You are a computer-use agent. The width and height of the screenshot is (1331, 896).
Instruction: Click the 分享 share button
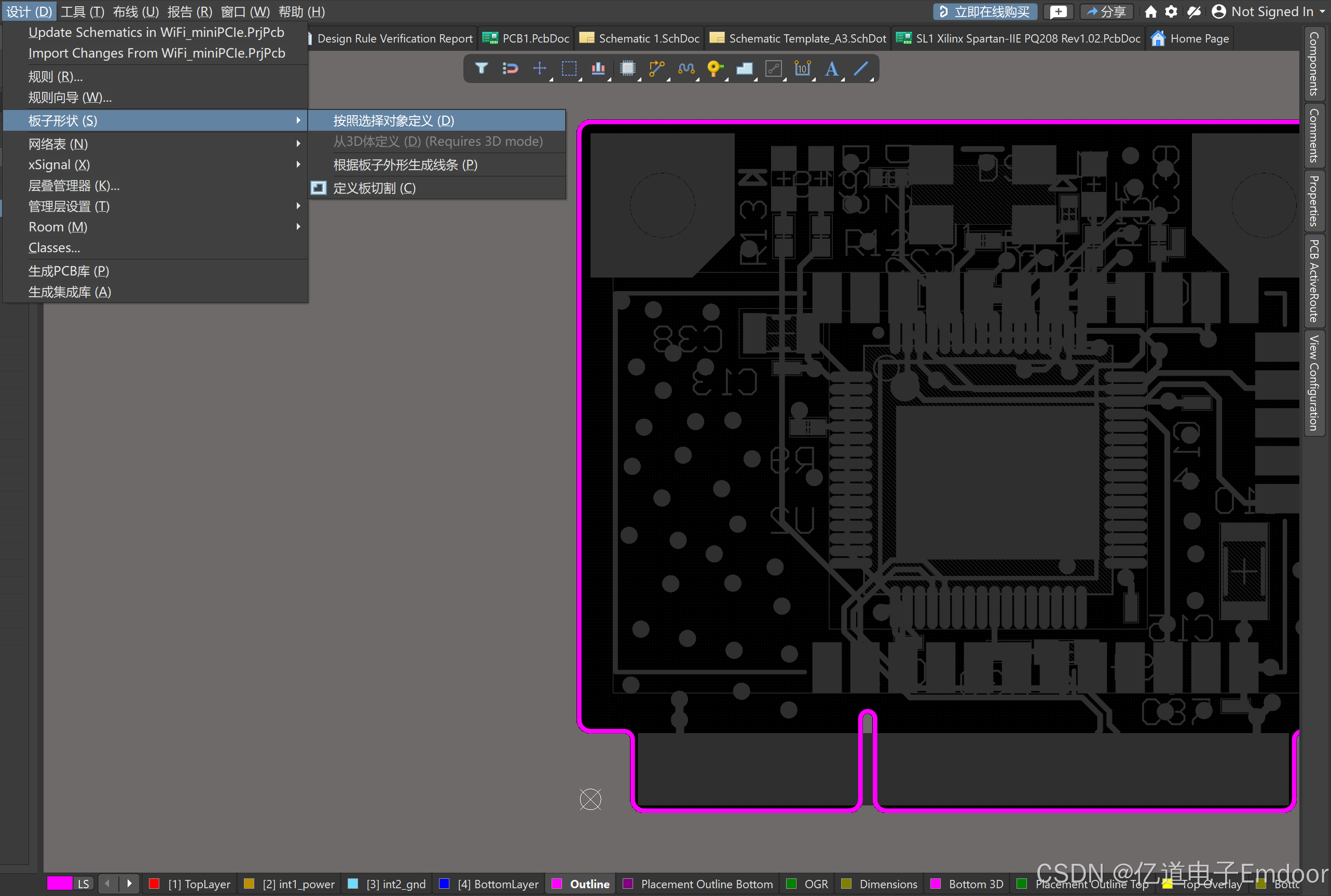(1106, 11)
